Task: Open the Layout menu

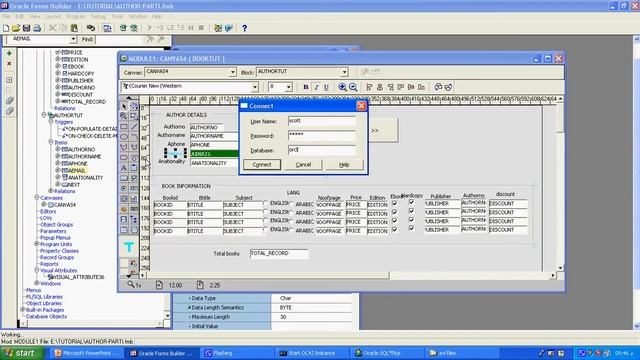Action: click(x=53, y=16)
